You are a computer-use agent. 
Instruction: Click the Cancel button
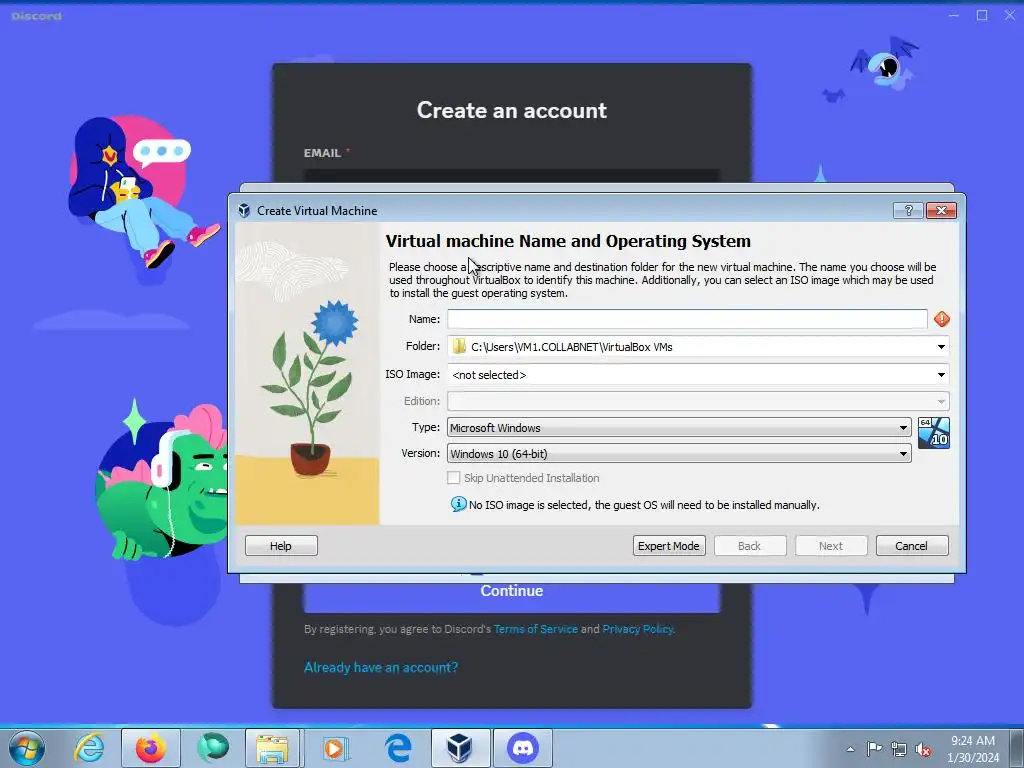click(912, 546)
